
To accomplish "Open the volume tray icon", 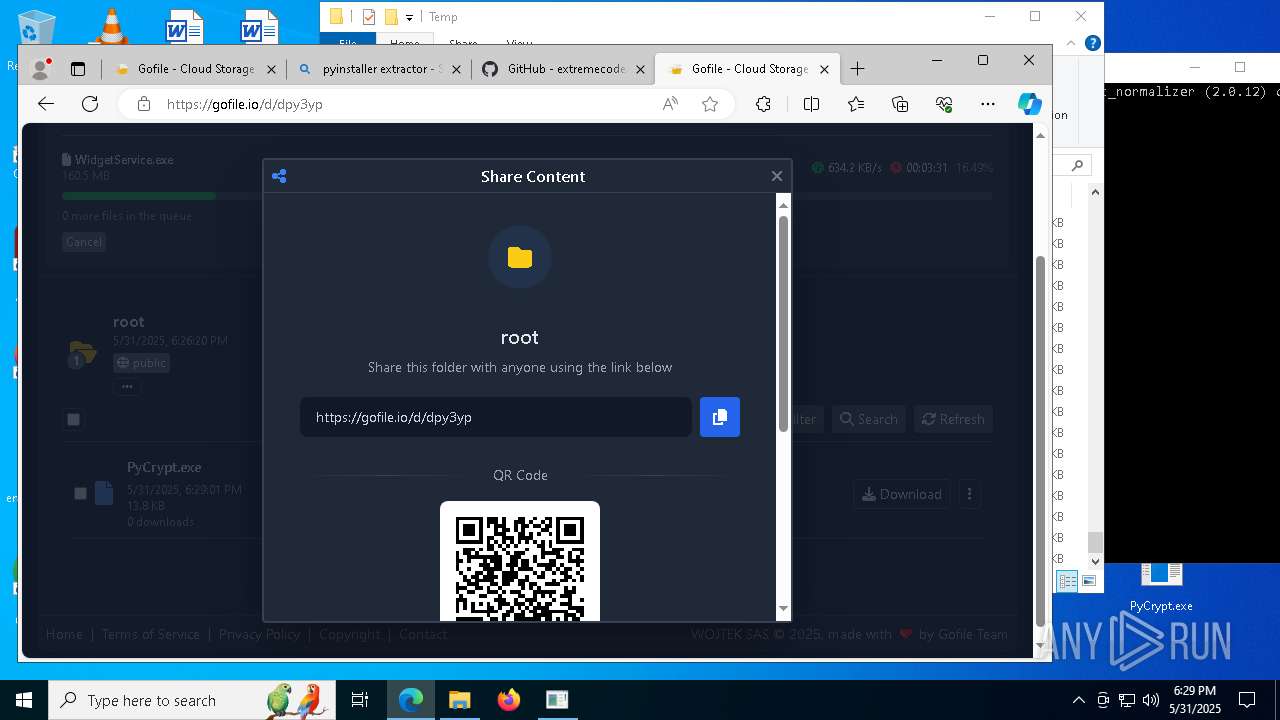I will click(1150, 700).
